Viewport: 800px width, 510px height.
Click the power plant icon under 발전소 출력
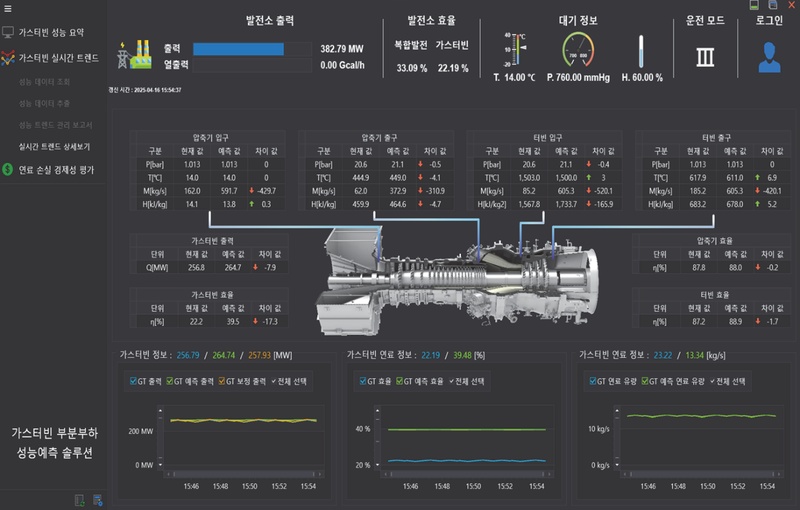135,55
